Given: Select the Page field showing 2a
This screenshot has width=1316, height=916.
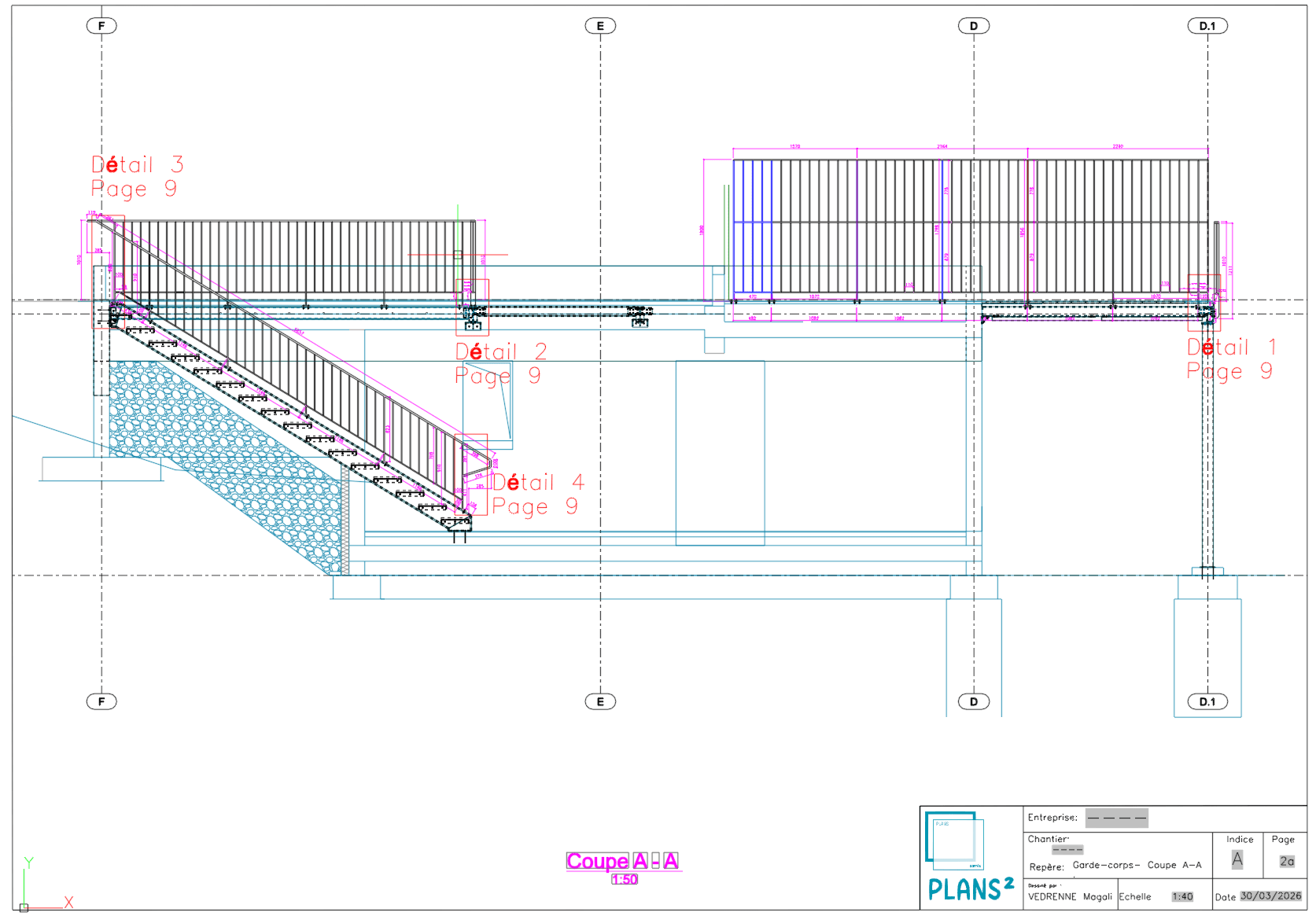Looking at the screenshot, I should 1287,861.
